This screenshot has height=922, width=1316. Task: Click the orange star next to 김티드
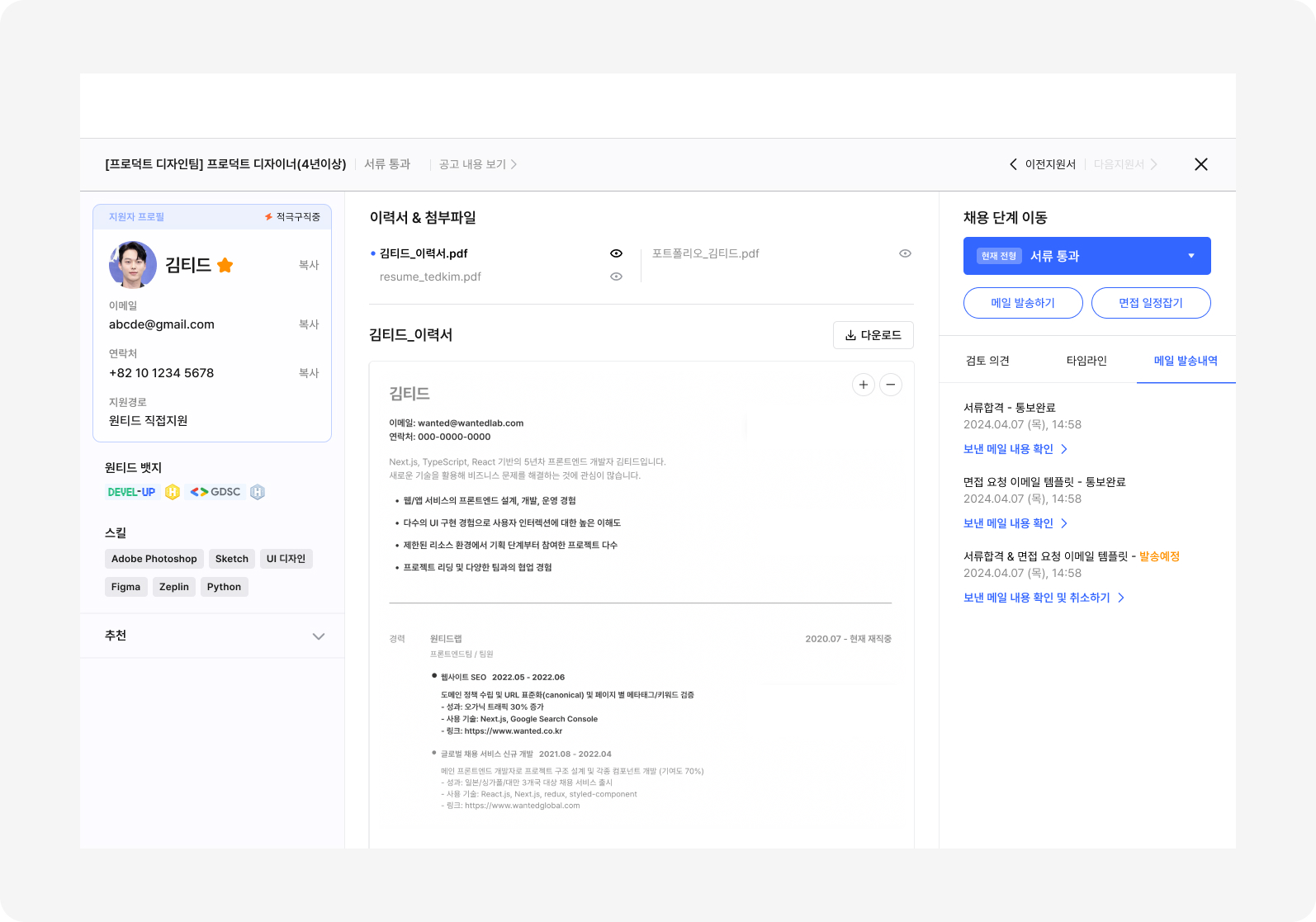click(225, 265)
